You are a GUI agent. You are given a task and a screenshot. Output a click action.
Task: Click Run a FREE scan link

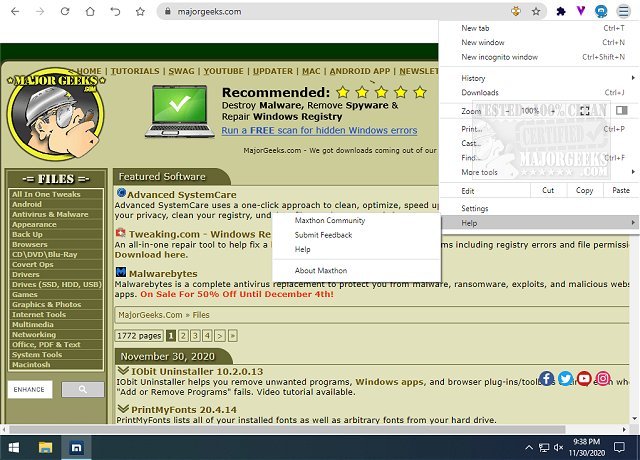click(319, 130)
